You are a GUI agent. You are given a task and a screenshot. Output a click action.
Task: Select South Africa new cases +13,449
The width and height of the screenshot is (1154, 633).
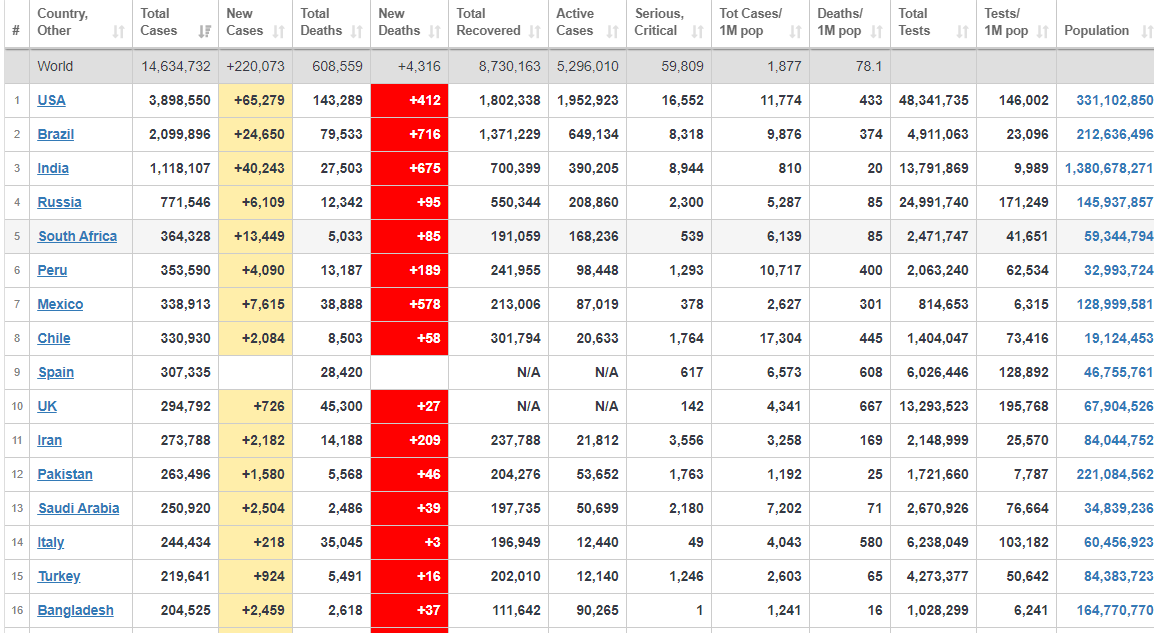[x=255, y=236]
